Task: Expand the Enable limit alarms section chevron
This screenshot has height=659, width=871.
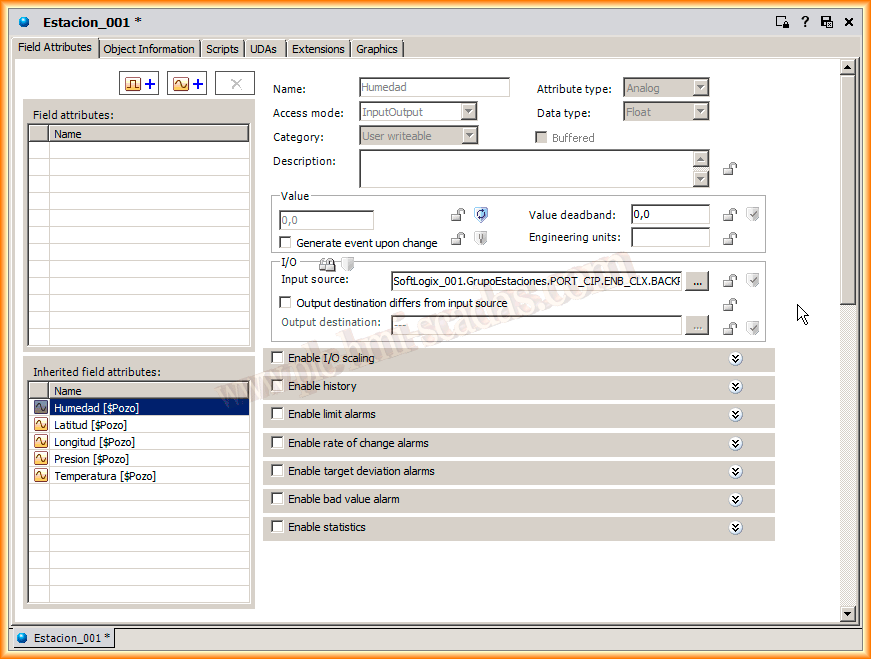Action: 736,415
